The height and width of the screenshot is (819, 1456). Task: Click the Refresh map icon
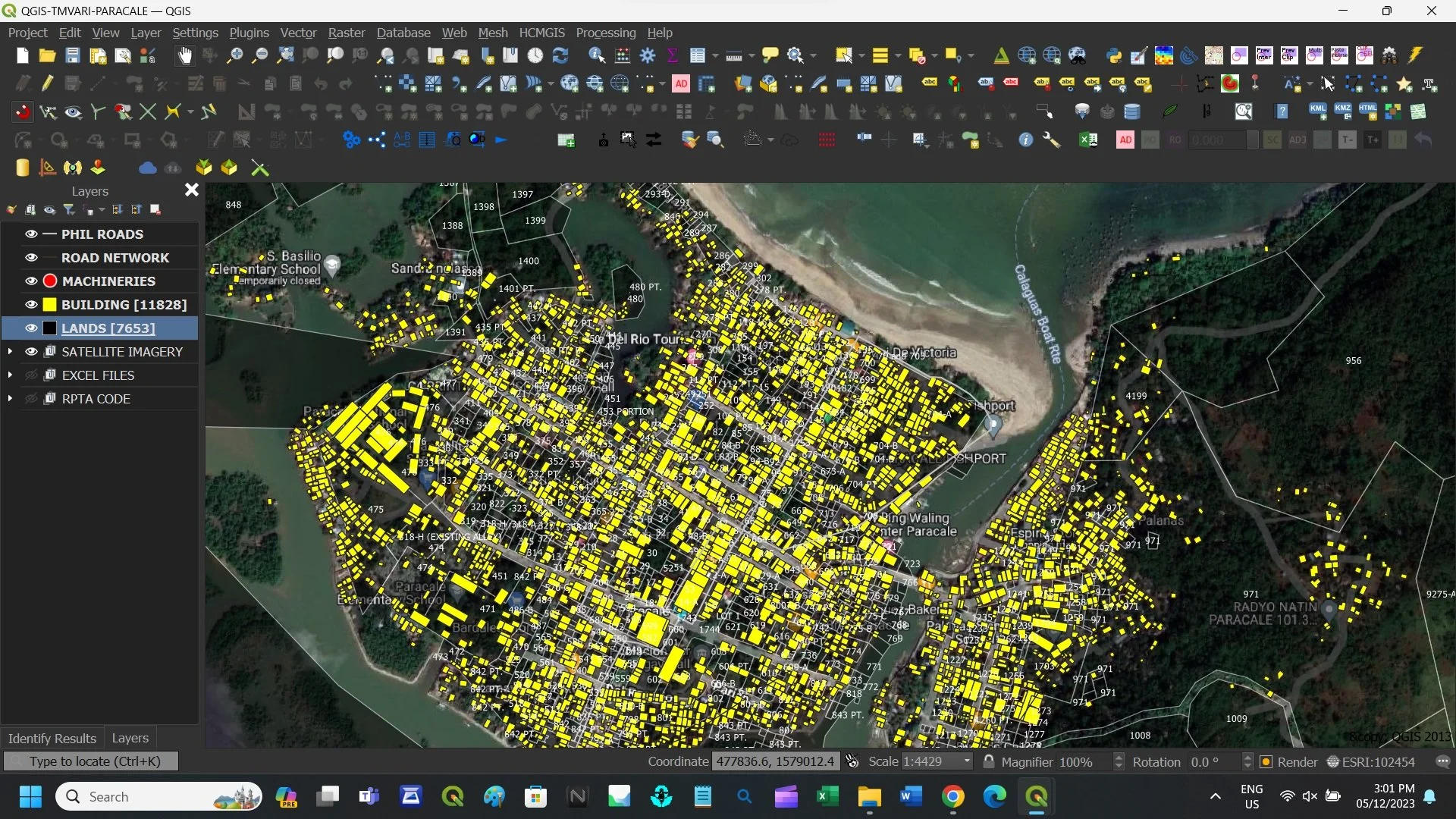coord(560,55)
